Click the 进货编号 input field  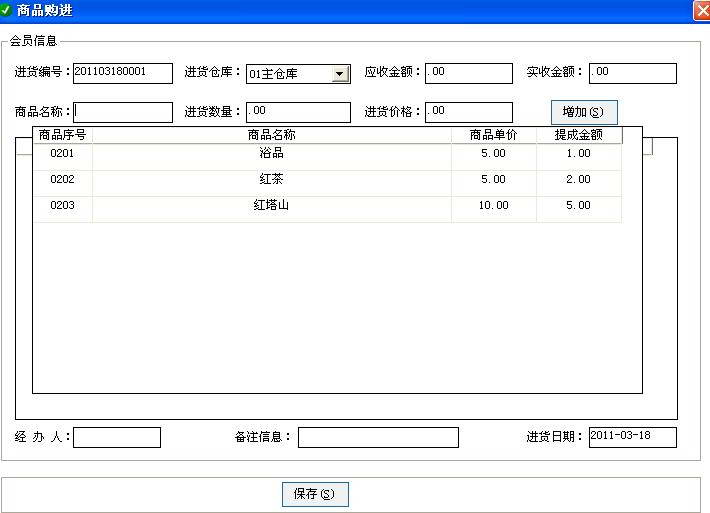123,73
